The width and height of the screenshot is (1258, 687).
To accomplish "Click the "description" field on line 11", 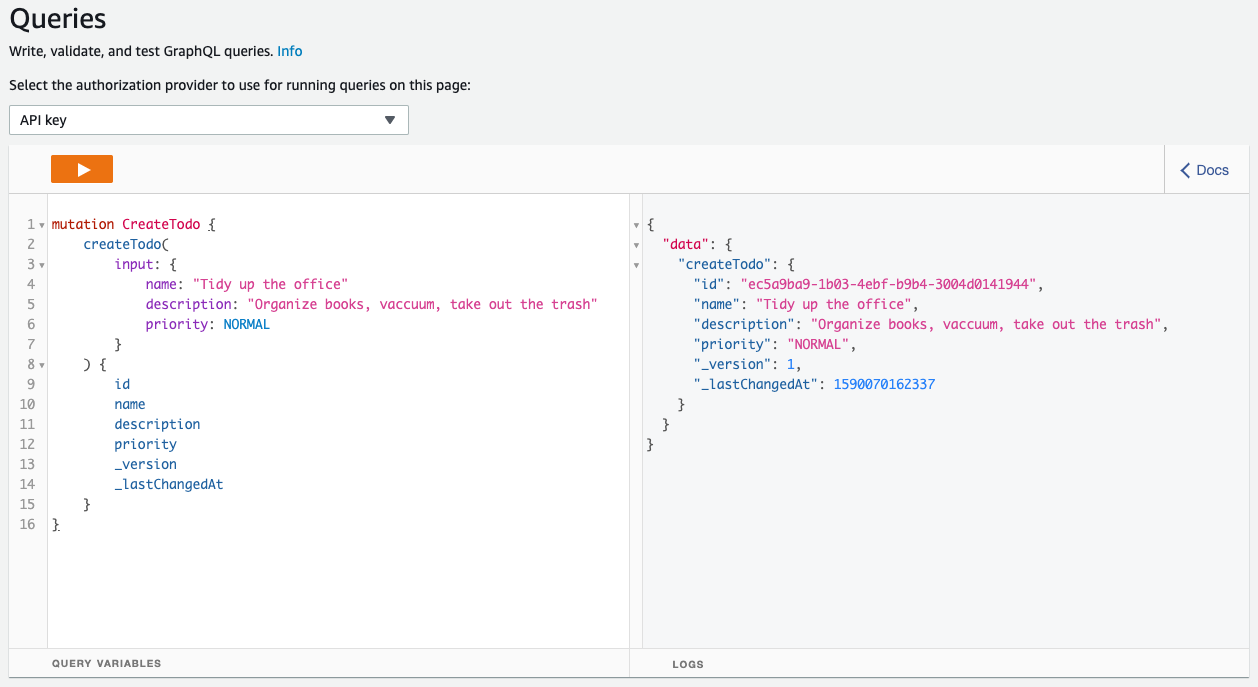I will (157, 424).
